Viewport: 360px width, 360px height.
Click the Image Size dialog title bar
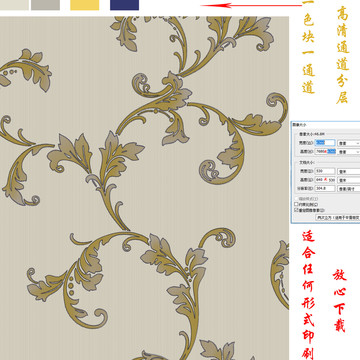[326, 124]
